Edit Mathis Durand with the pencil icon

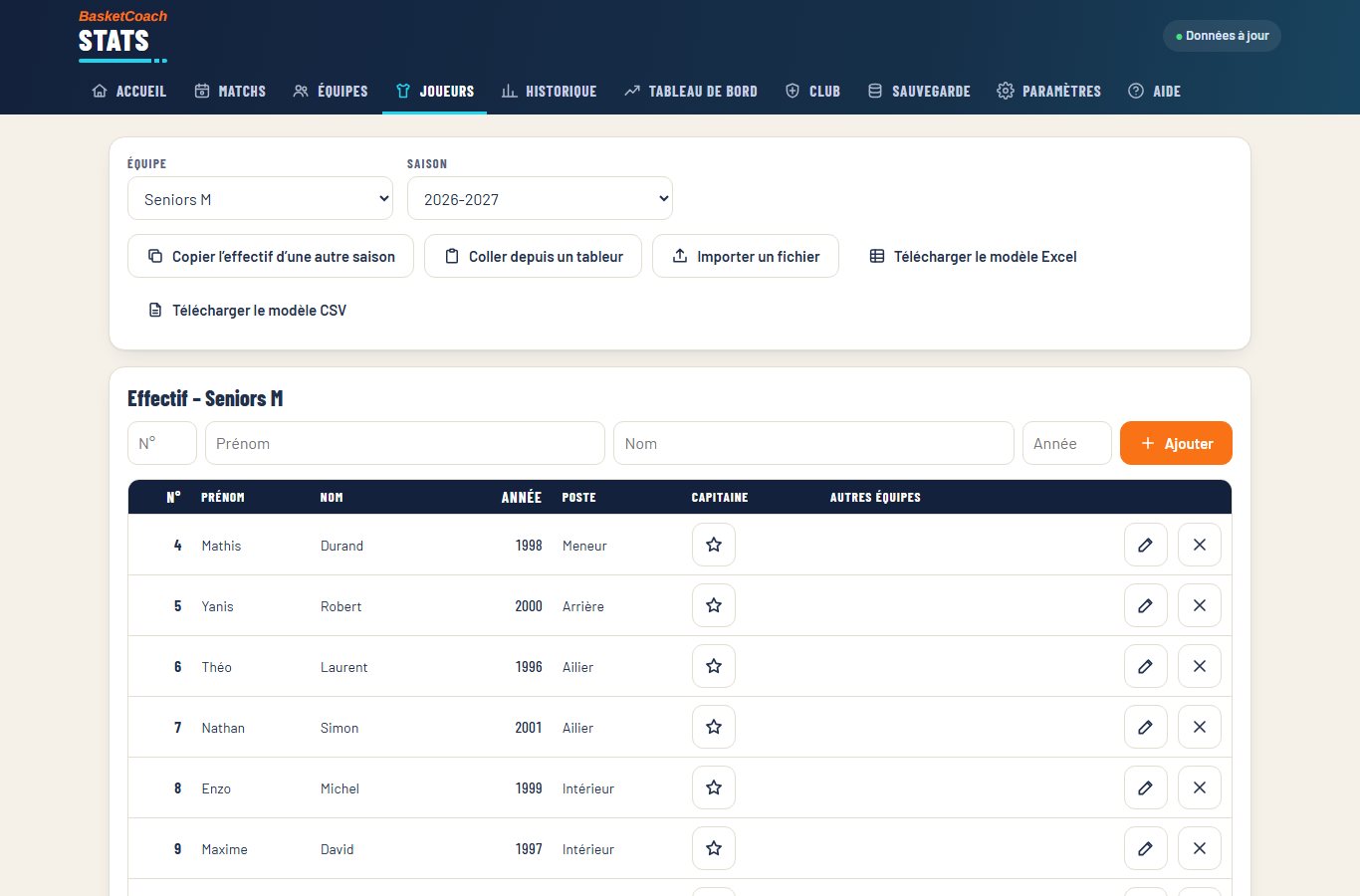point(1145,545)
